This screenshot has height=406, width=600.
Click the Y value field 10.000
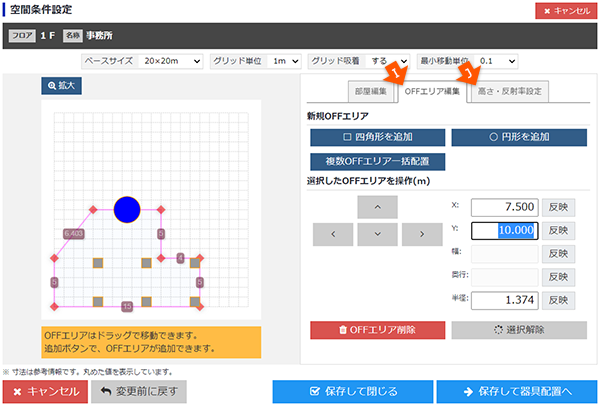(x=505, y=231)
